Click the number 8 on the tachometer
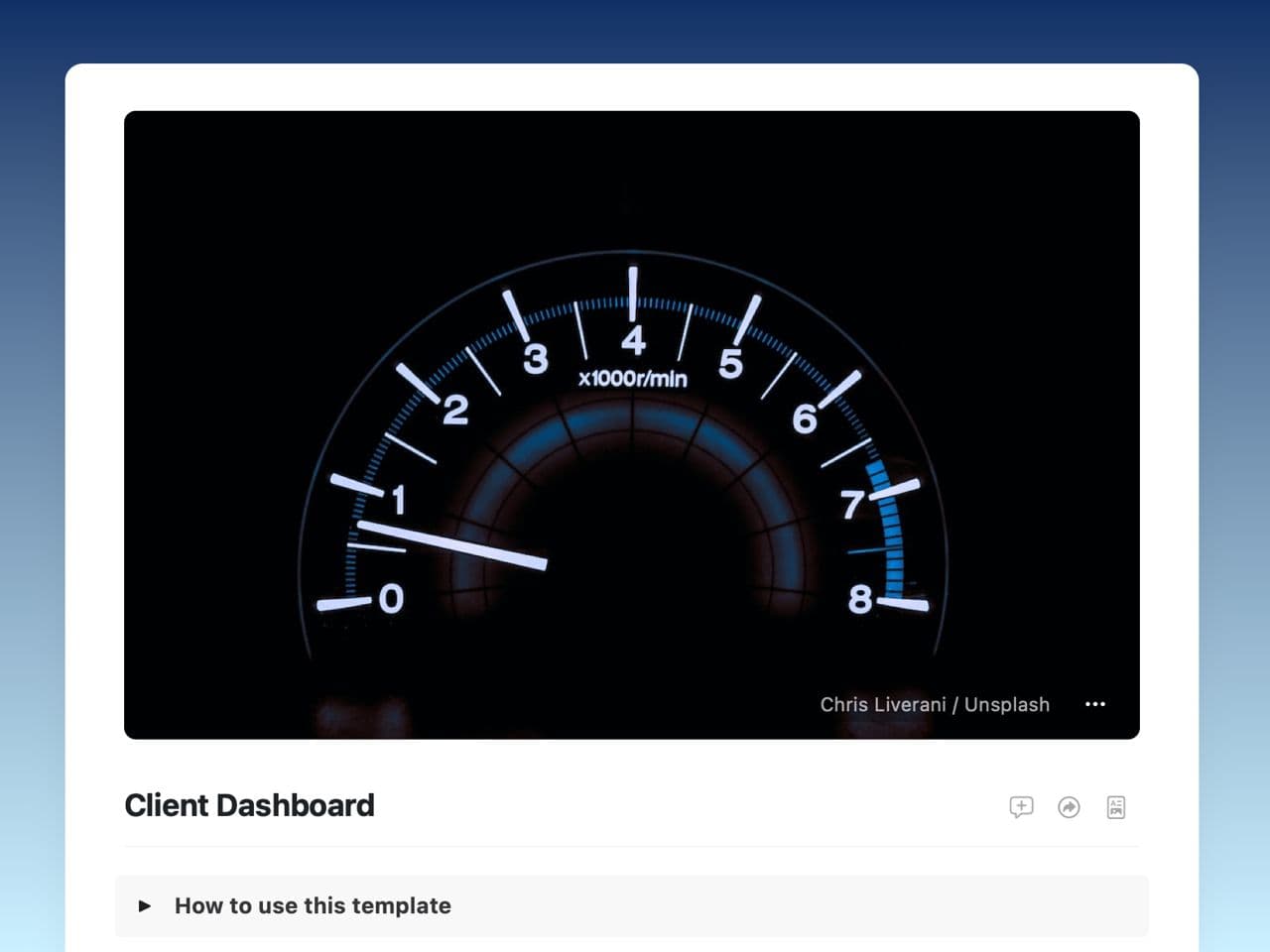The image size is (1270, 952). 859,598
